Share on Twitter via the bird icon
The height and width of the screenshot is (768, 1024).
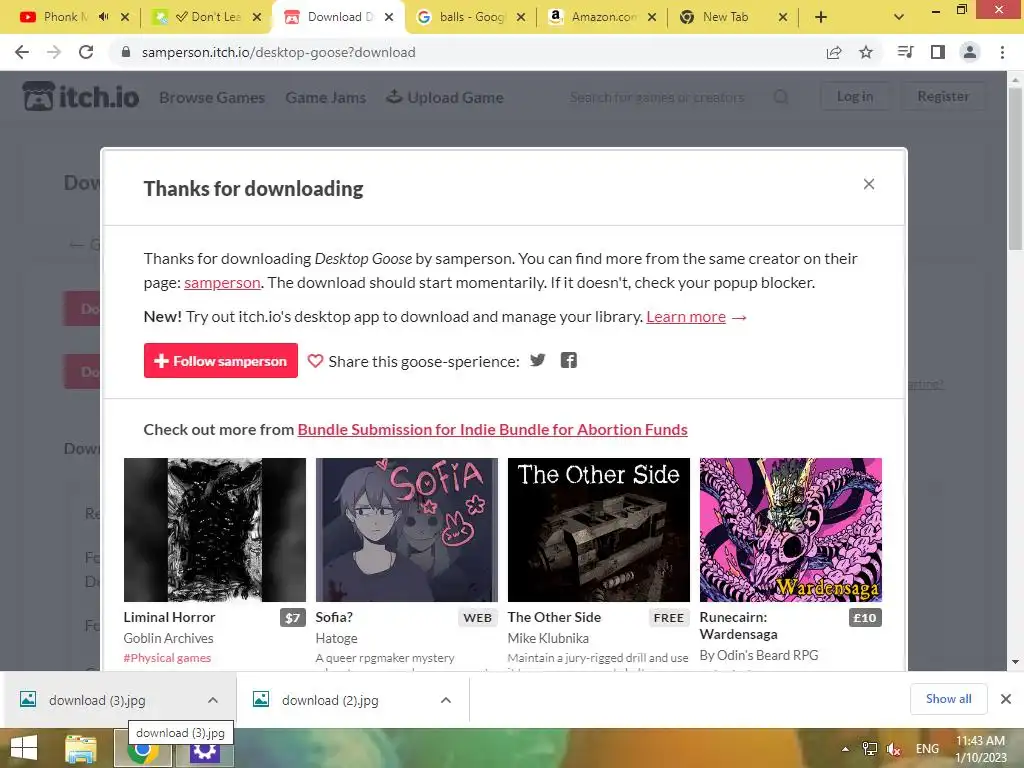tap(537, 360)
